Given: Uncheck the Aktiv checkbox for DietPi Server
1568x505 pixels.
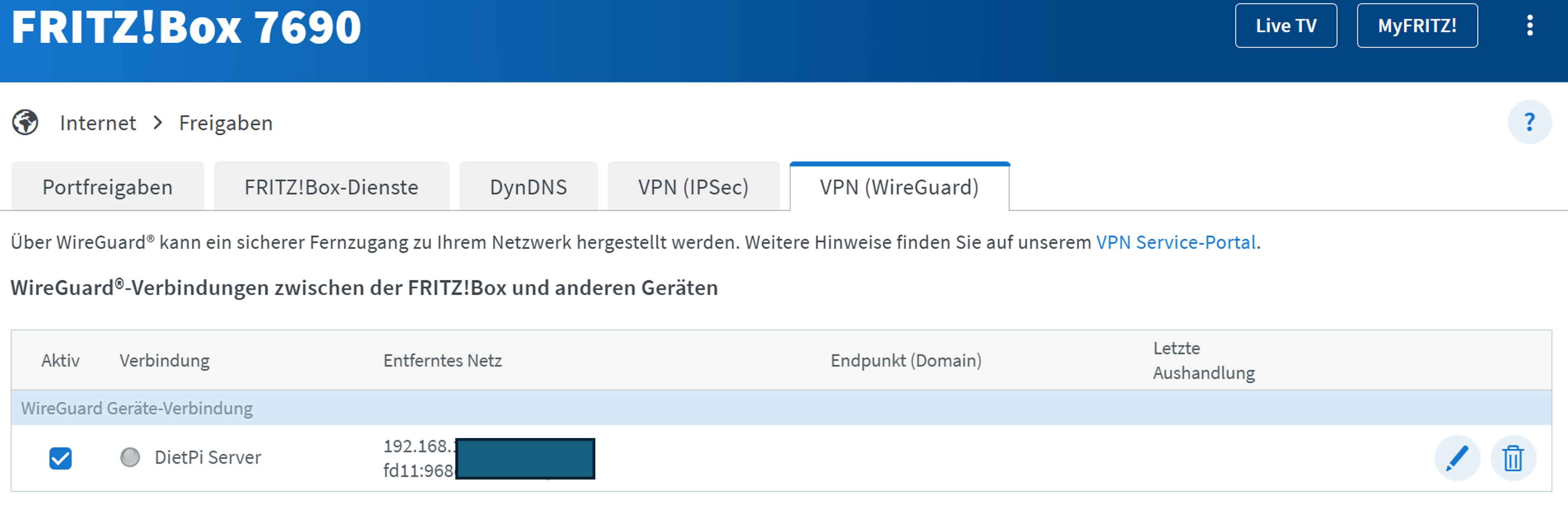Looking at the screenshot, I should tap(60, 458).
